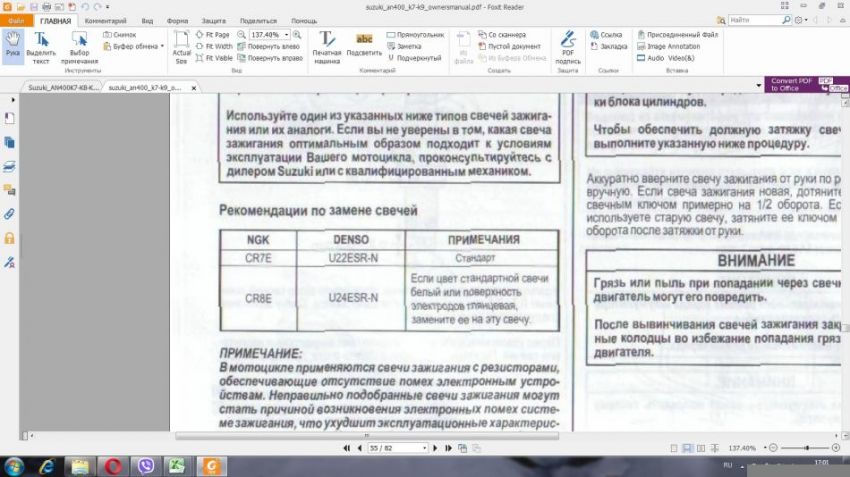
Task: Switch to Suzuki_AN400K7-K8 document tab
Action: [62, 87]
